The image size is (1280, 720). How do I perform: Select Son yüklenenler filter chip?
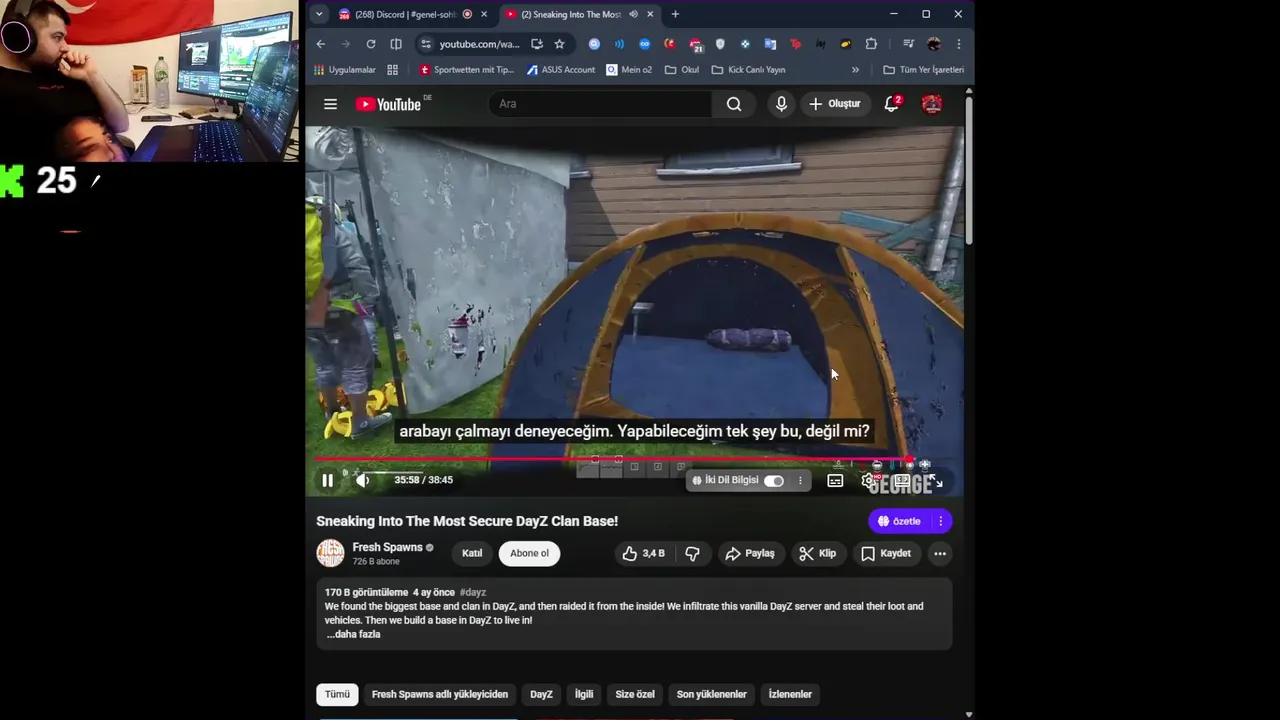click(712, 694)
